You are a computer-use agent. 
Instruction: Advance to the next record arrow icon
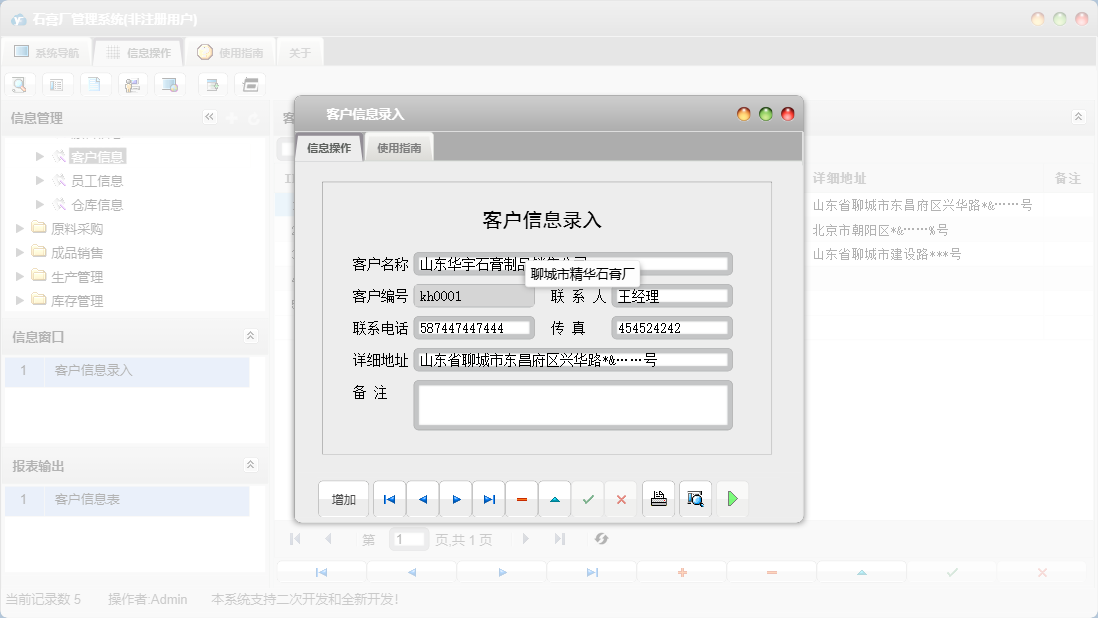tap(455, 498)
